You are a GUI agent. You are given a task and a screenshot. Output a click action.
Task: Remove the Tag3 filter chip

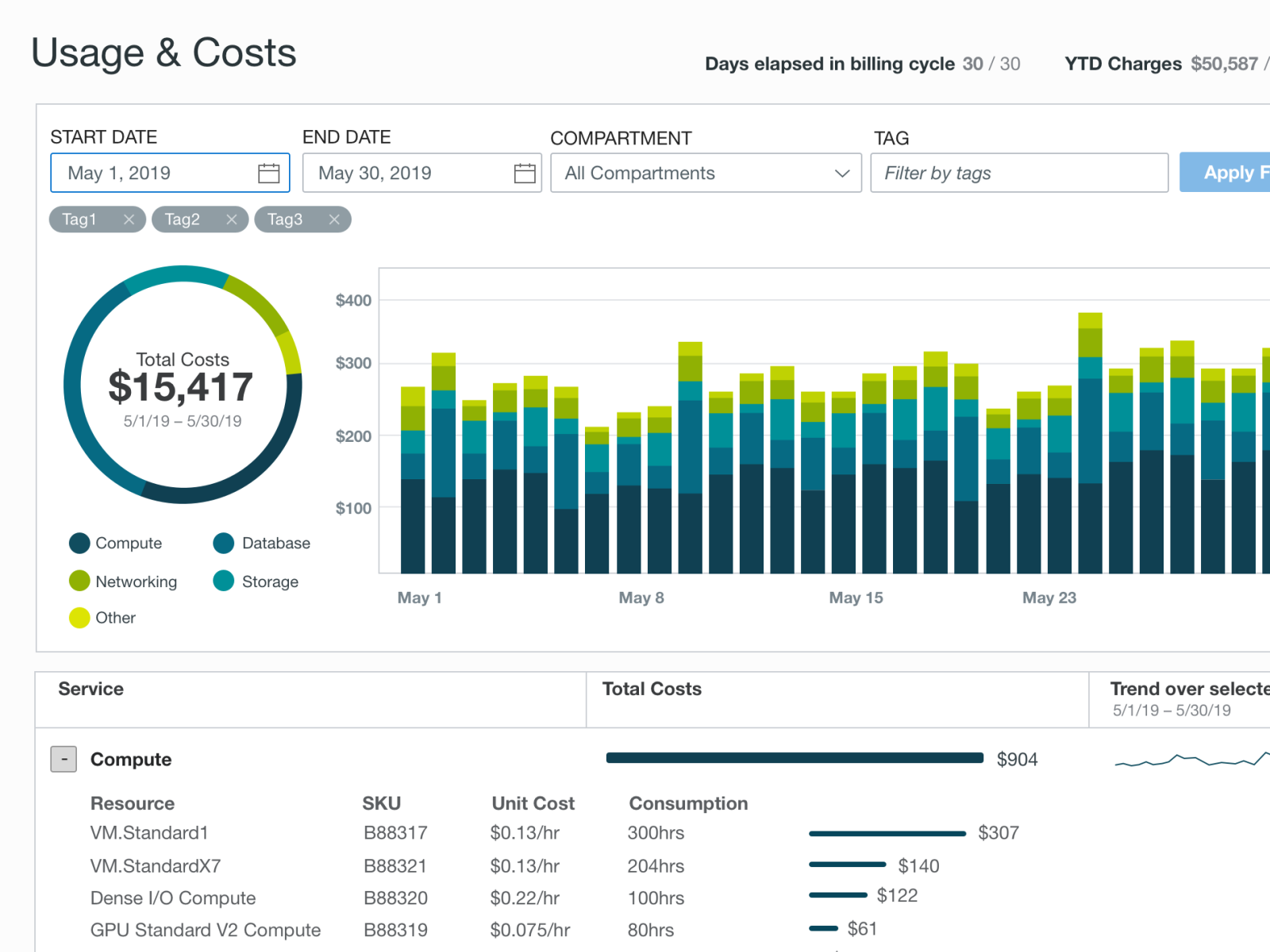pos(334,220)
